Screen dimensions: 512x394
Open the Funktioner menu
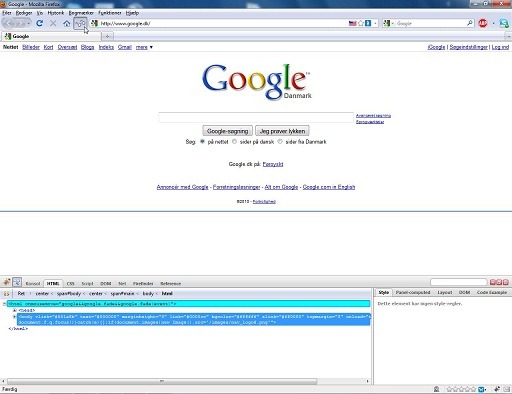(110, 13)
